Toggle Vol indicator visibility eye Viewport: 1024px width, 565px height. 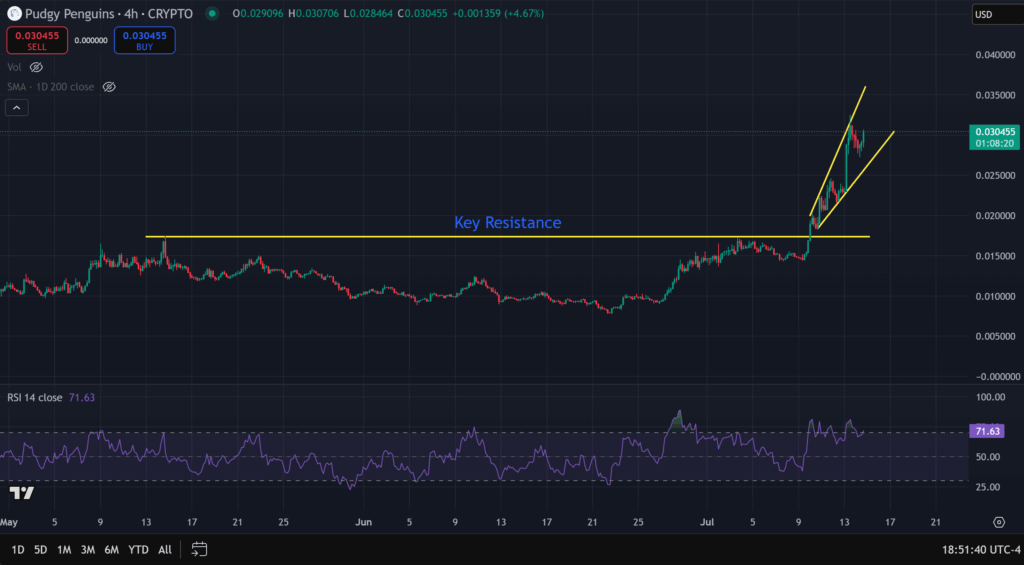coord(36,67)
